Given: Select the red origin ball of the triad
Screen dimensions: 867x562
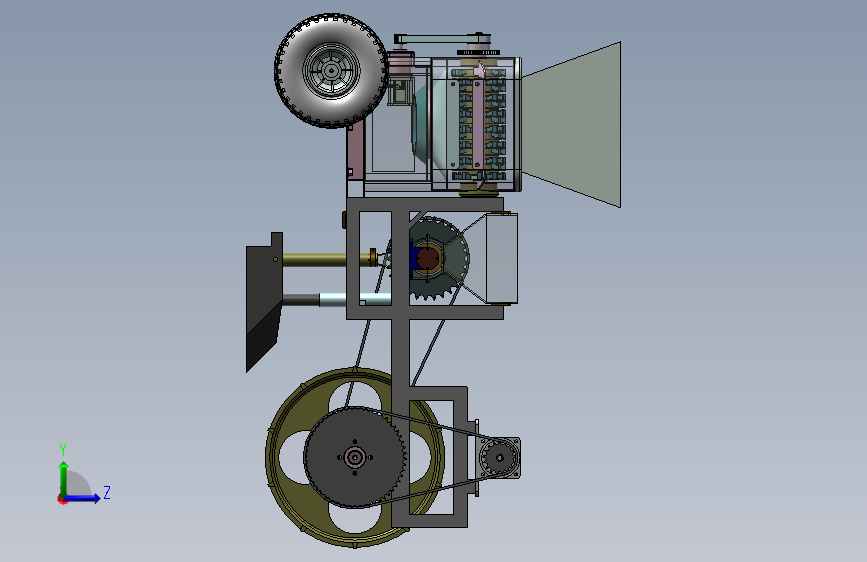Looking at the screenshot, I should (62, 499).
